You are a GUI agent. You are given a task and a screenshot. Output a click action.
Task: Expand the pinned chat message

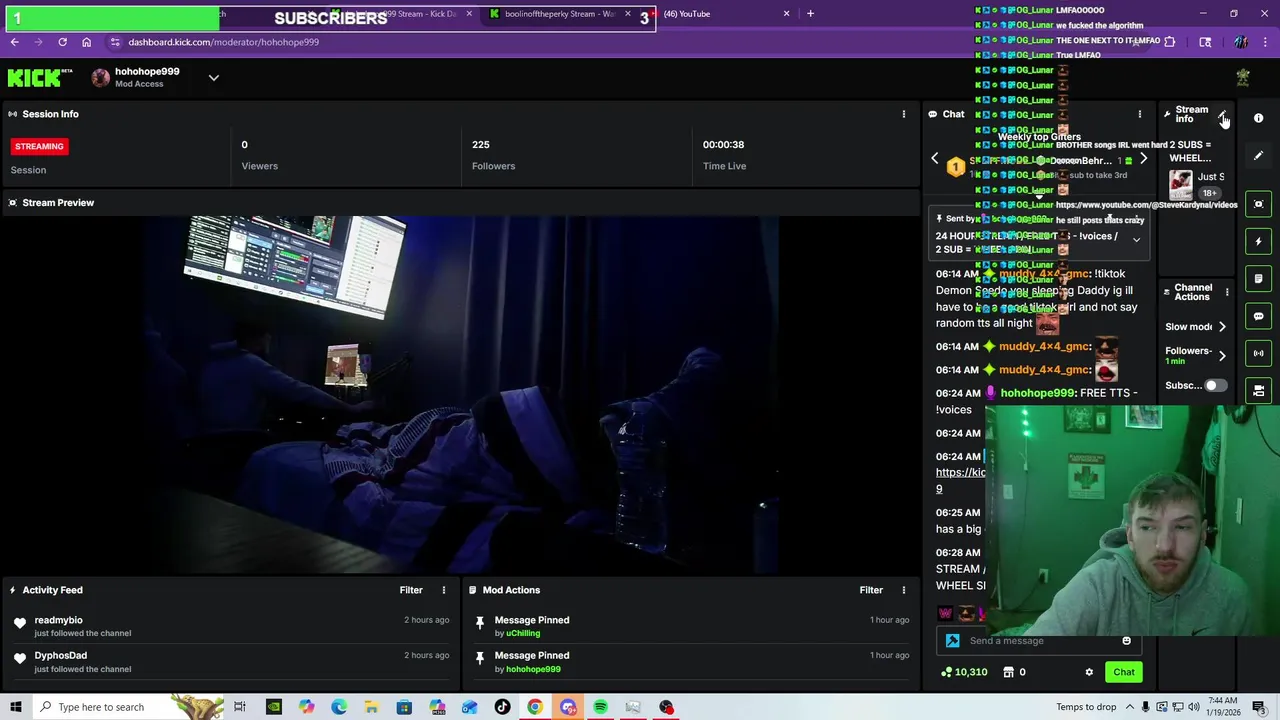1136,240
